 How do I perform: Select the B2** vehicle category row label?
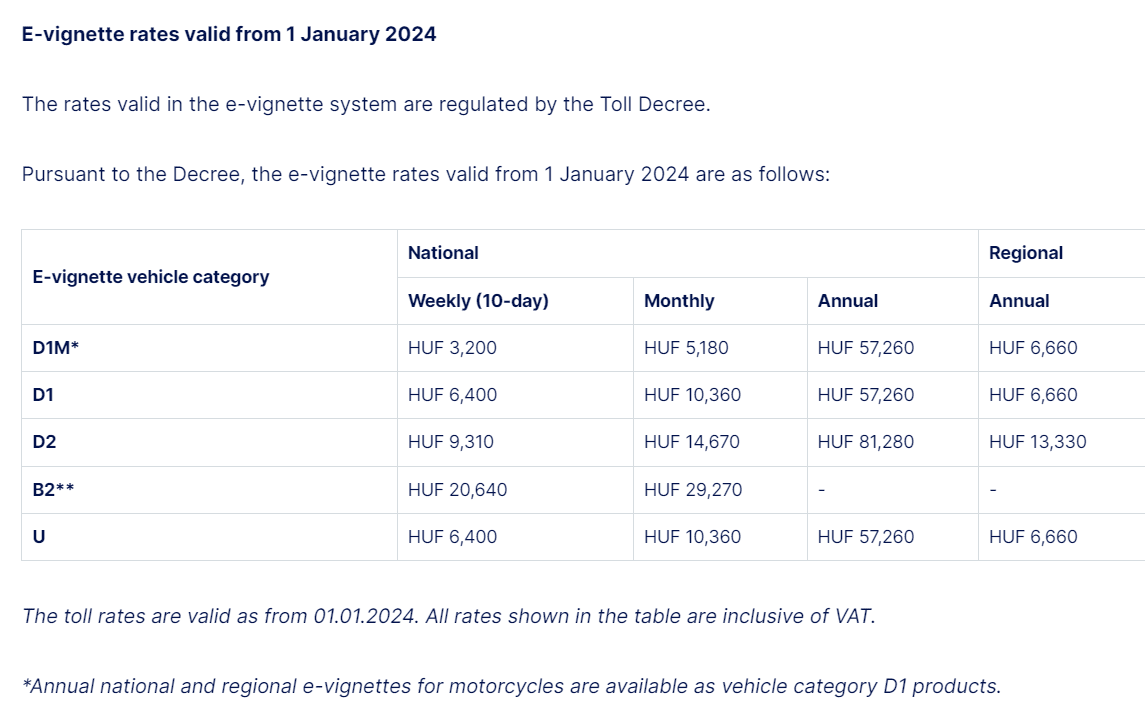[x=53, y=490]
